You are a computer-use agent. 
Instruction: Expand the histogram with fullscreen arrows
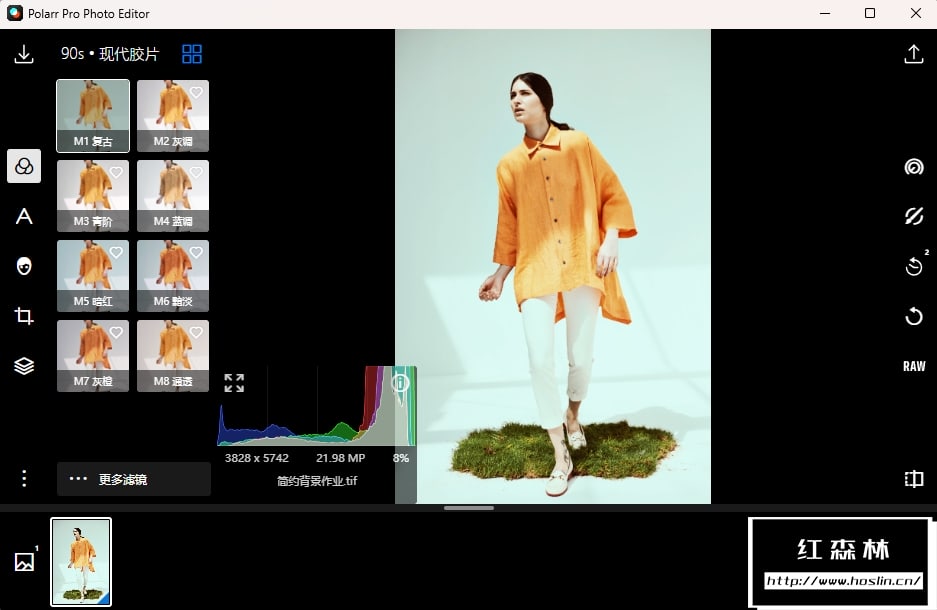click(234, 383)
